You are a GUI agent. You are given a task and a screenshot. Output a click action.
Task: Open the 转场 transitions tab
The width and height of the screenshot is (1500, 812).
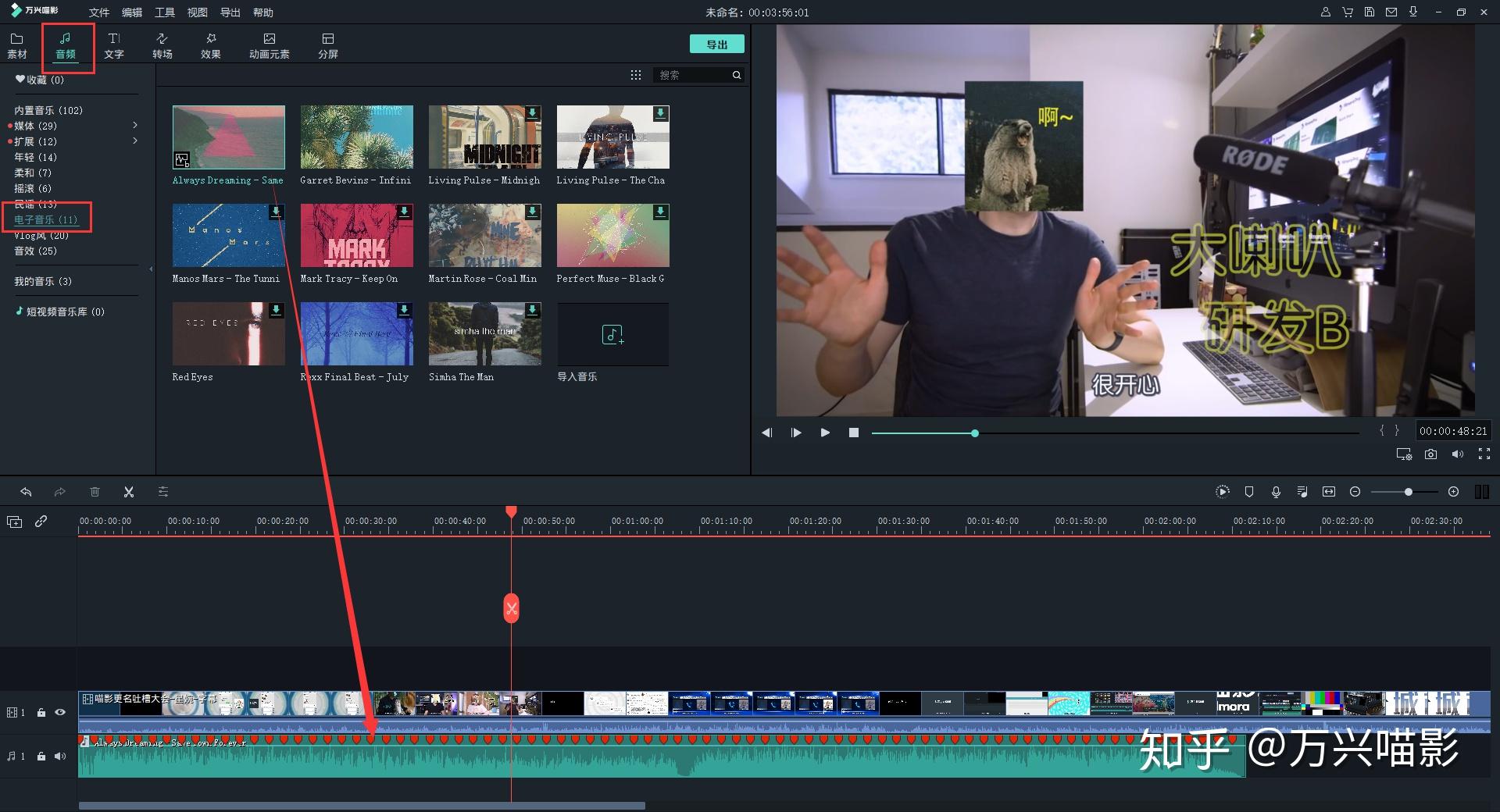point(162,46)
